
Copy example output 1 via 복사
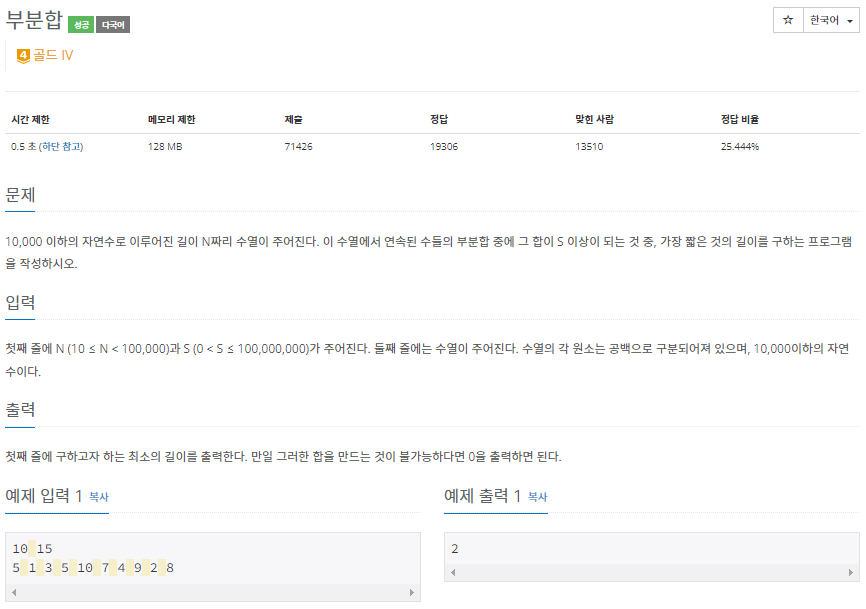537,497
